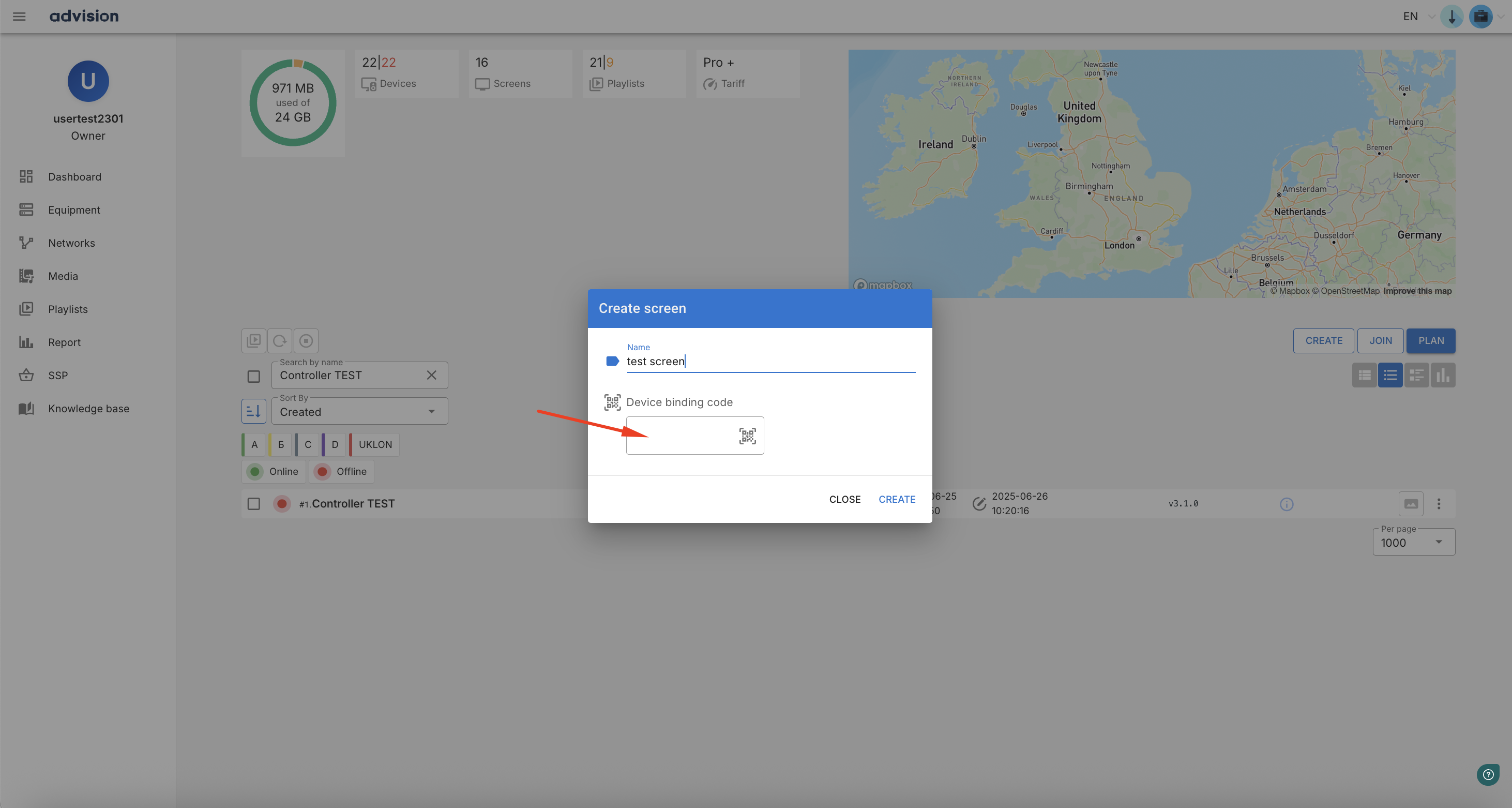
Task: Toggle the Online status filter
Action: 274,472
